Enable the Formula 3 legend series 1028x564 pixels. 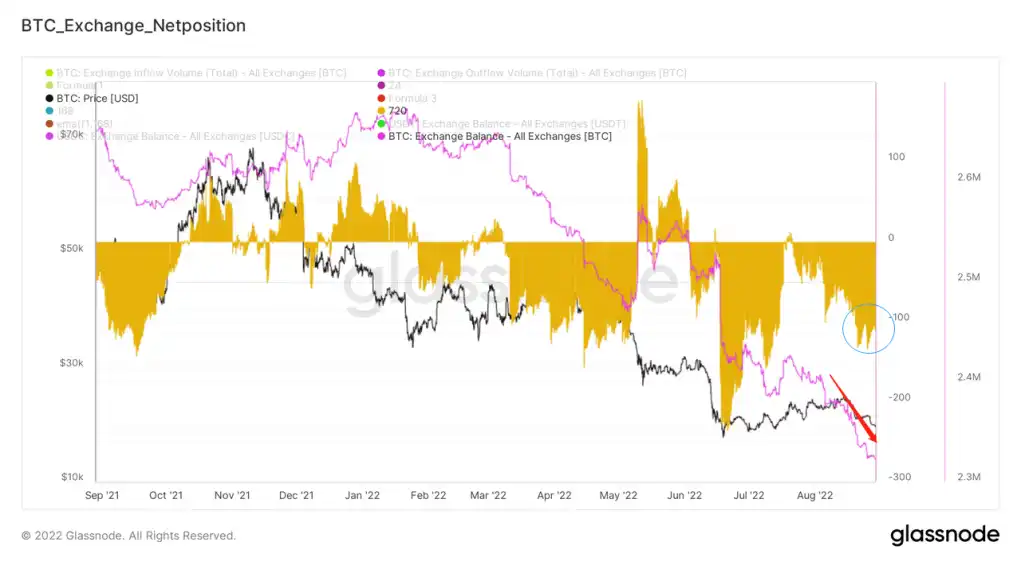tap(406, 98)
